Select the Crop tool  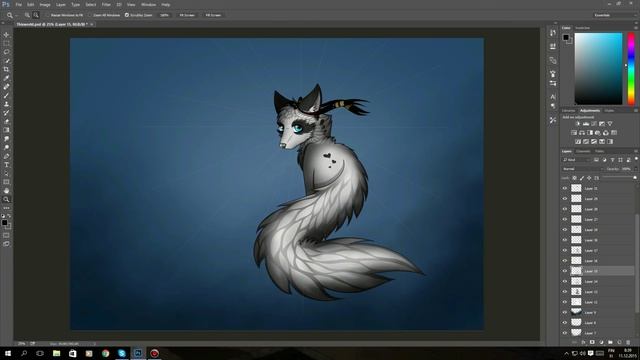[x=6, y=69]
